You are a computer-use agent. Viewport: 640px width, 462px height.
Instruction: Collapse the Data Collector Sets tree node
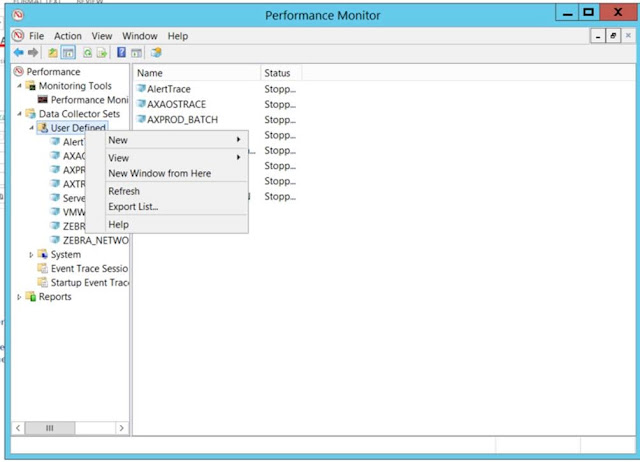tap(19, 114)
